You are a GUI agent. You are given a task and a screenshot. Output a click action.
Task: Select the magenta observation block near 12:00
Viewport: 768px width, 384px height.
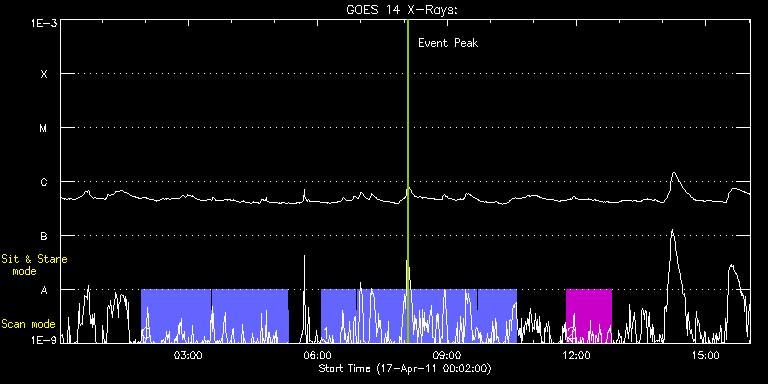pyautogui.click(x=589, y=316)
